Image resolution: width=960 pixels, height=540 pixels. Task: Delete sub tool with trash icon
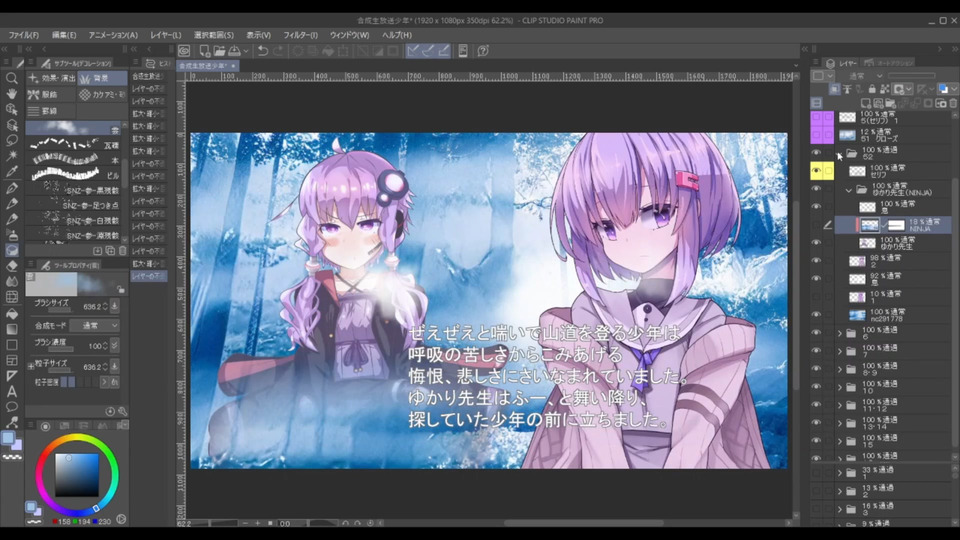pos(122,250)
